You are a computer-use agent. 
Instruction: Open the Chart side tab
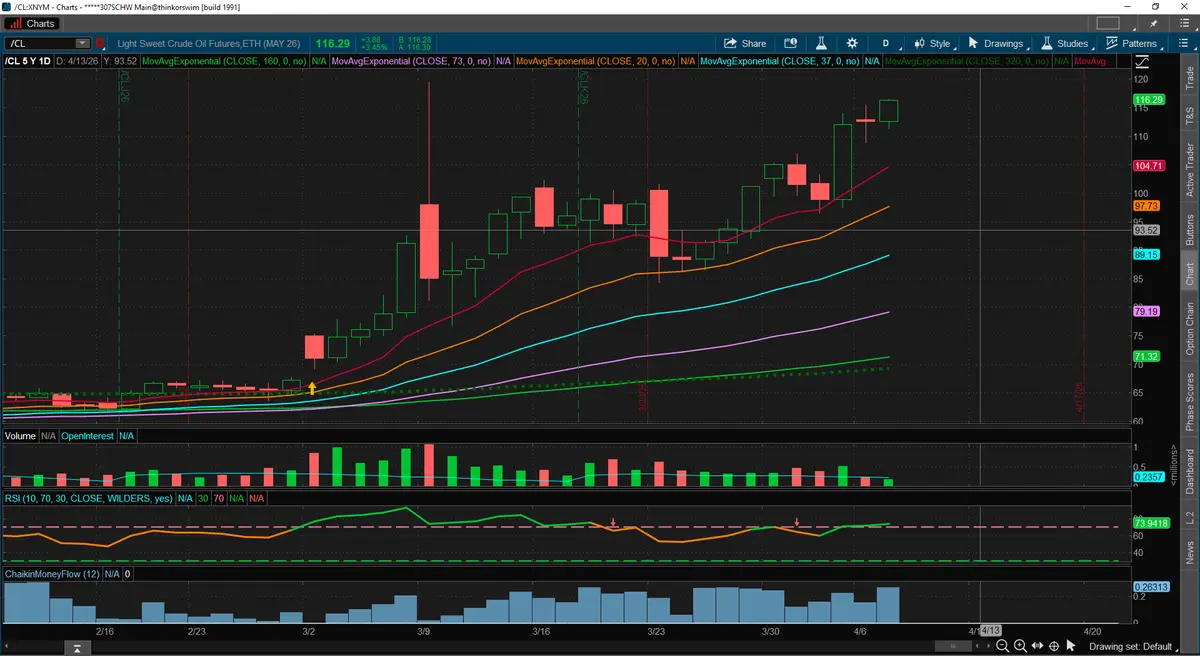1189,274
